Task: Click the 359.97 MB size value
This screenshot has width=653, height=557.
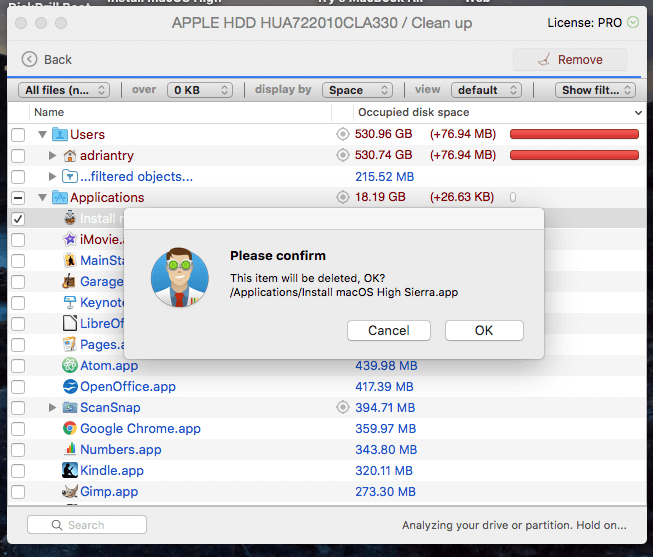Action: [386, 429]
